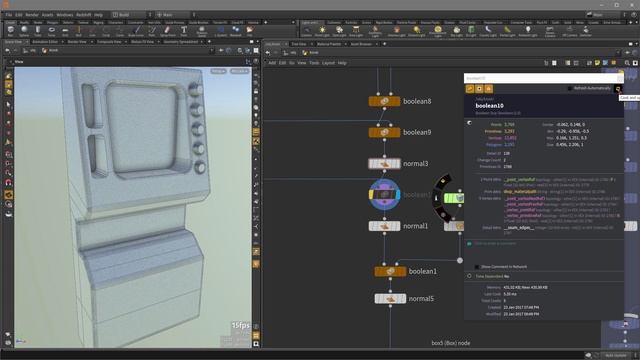Select the Platonic Solids shelf tool

click(202, 31)
